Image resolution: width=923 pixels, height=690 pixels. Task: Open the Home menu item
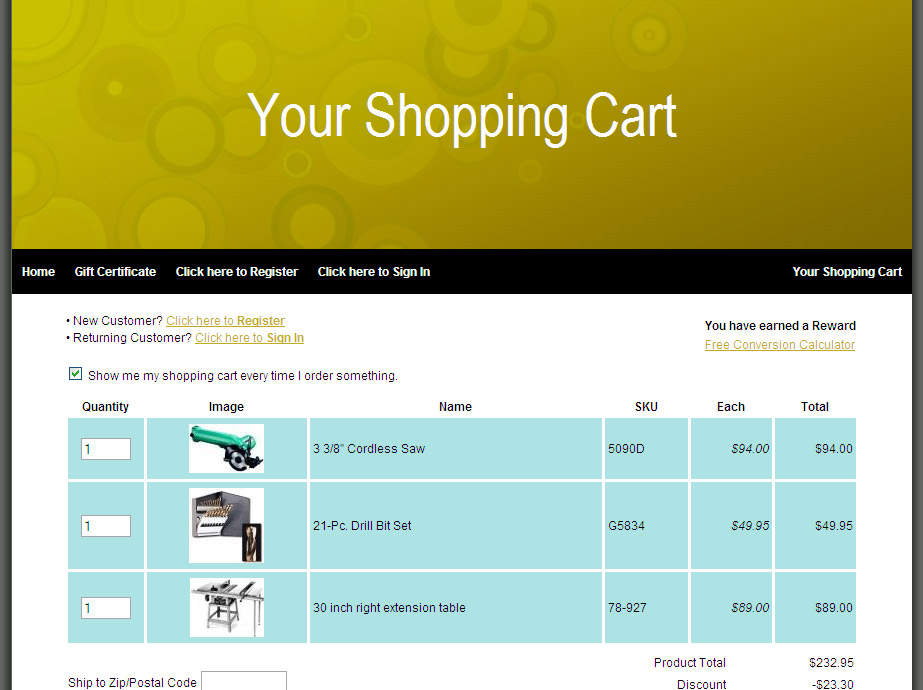pos(38,272)
